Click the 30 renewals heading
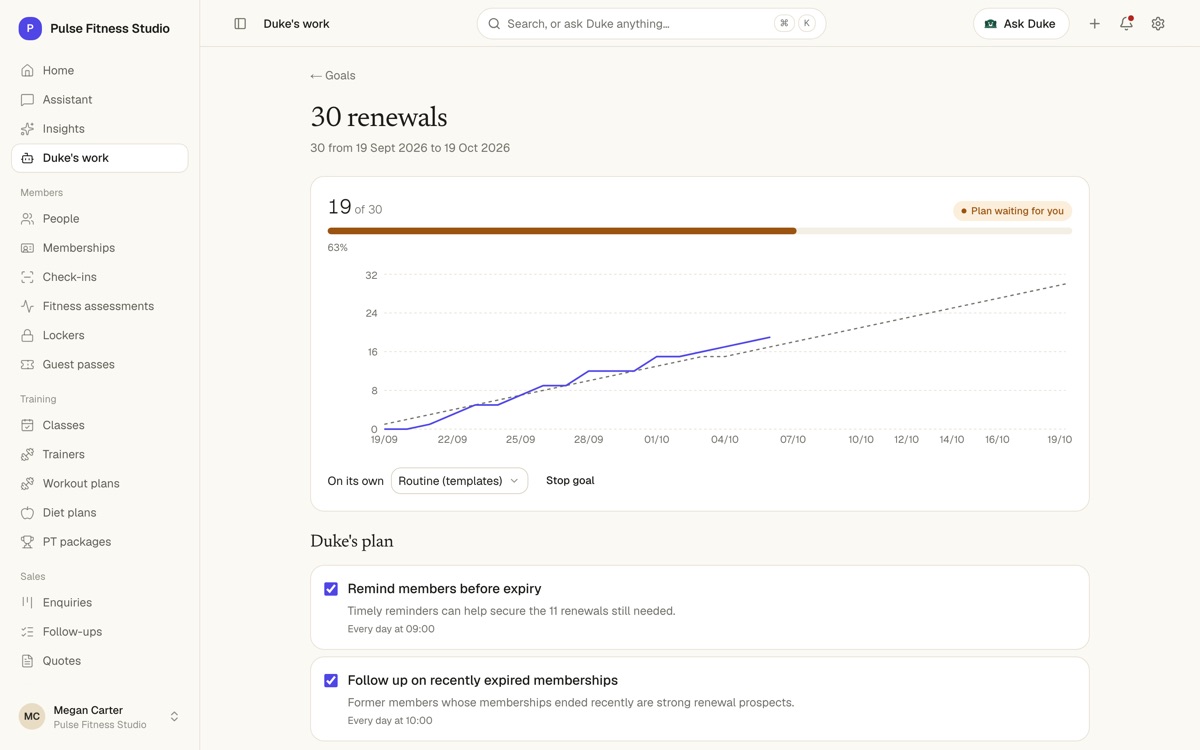Image resolution: width=1200 pixels, height=750 pixels. click(379, 117)
